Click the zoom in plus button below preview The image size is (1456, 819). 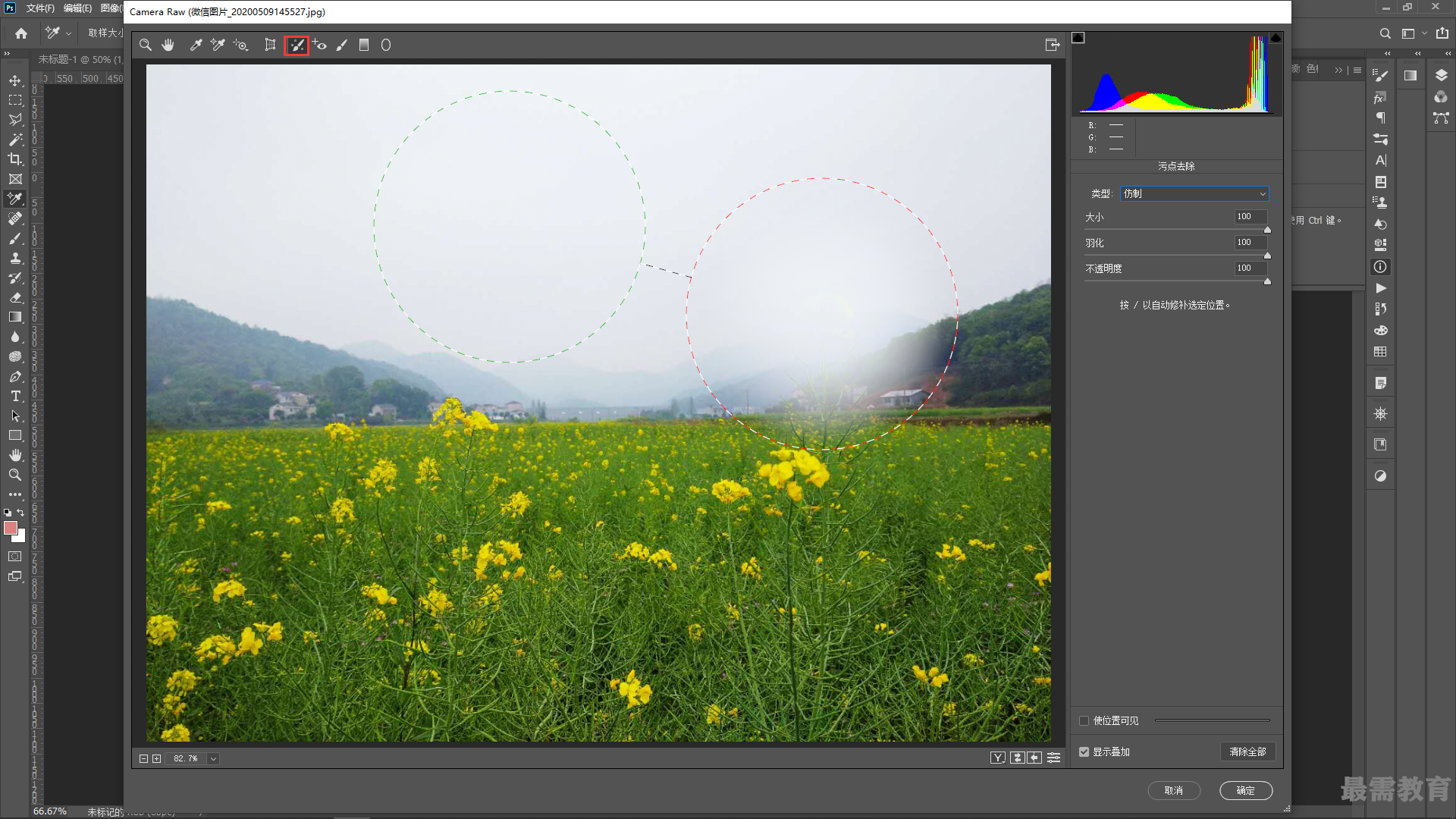(x=157, y=759)
